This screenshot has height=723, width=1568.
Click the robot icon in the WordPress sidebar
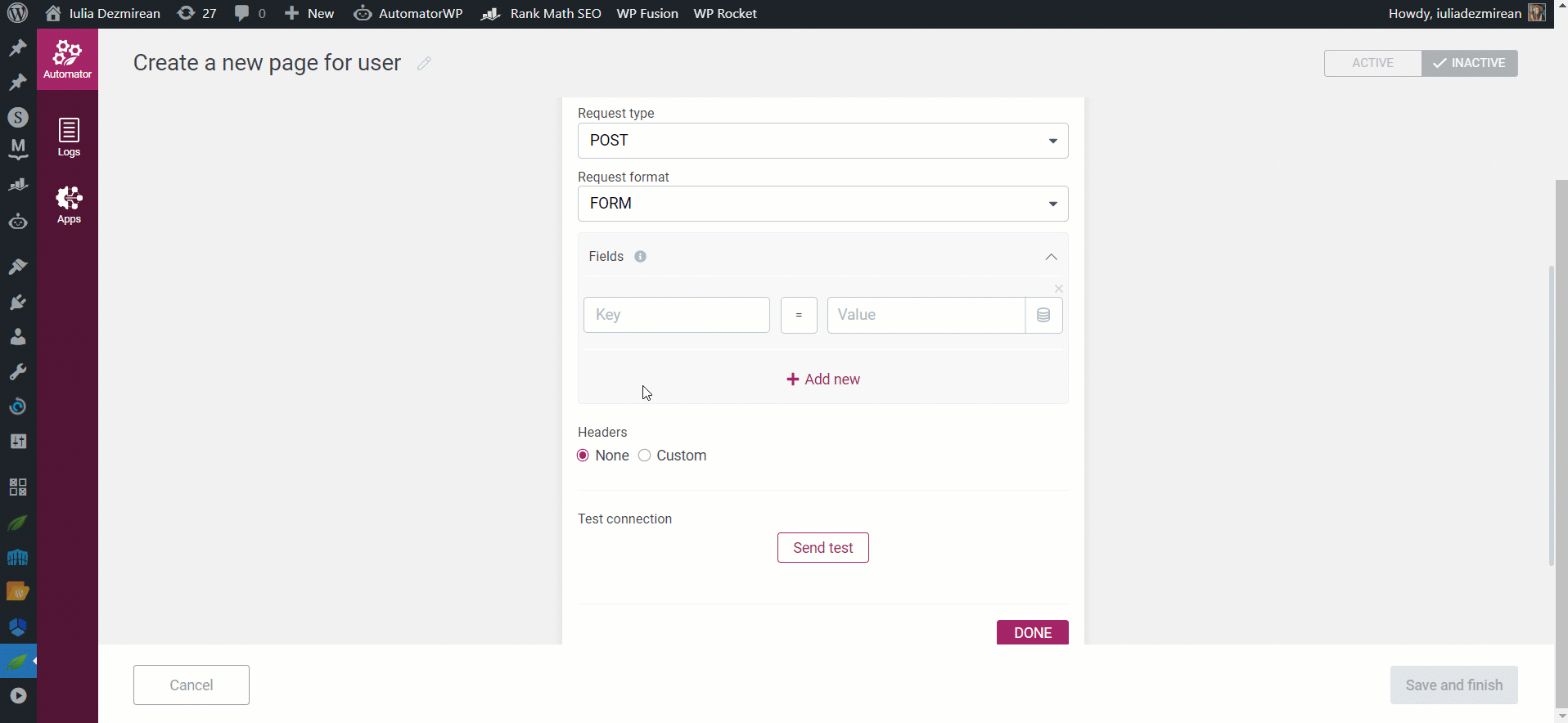(18, 222)
